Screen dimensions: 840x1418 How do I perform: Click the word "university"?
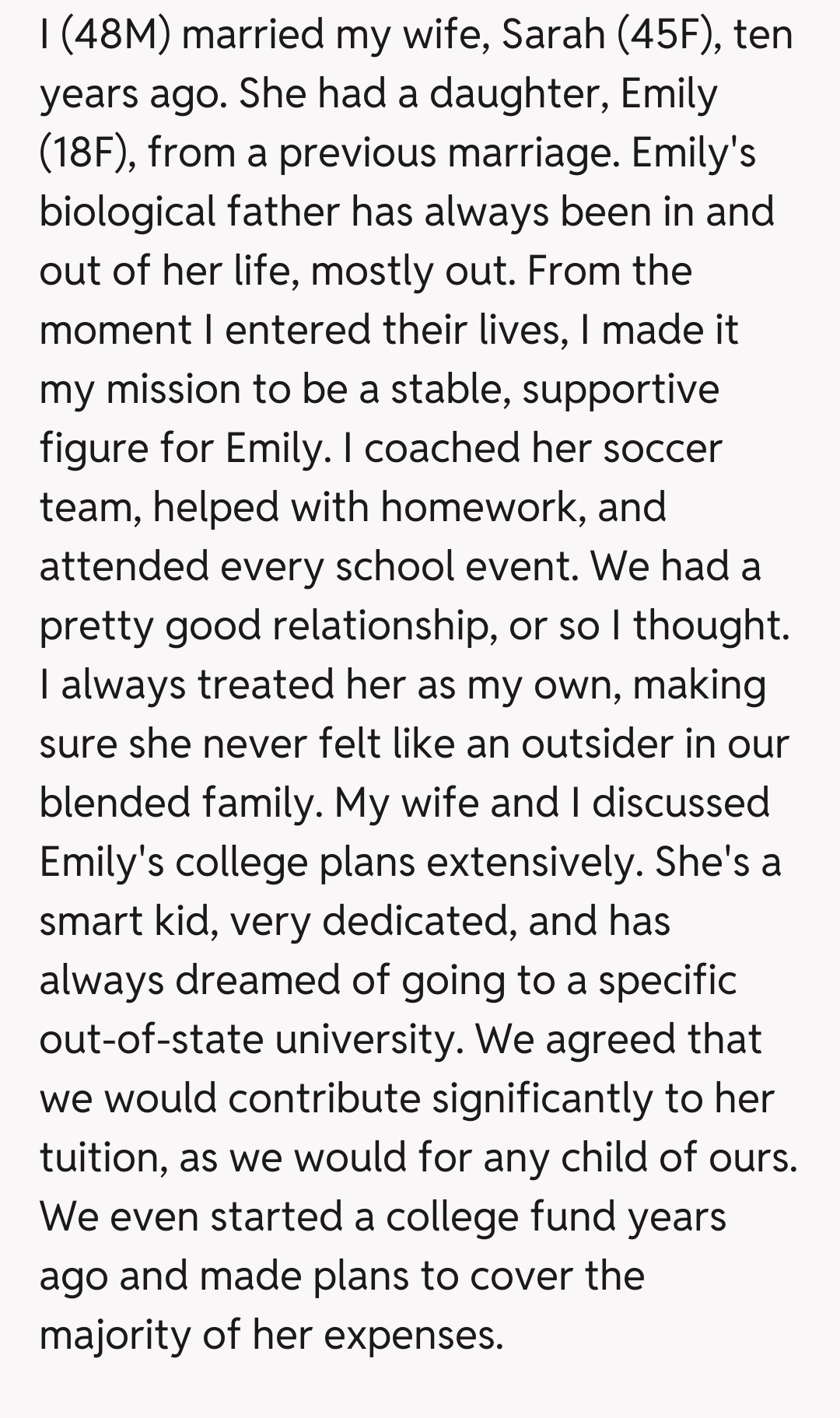tap(366, 1039)
